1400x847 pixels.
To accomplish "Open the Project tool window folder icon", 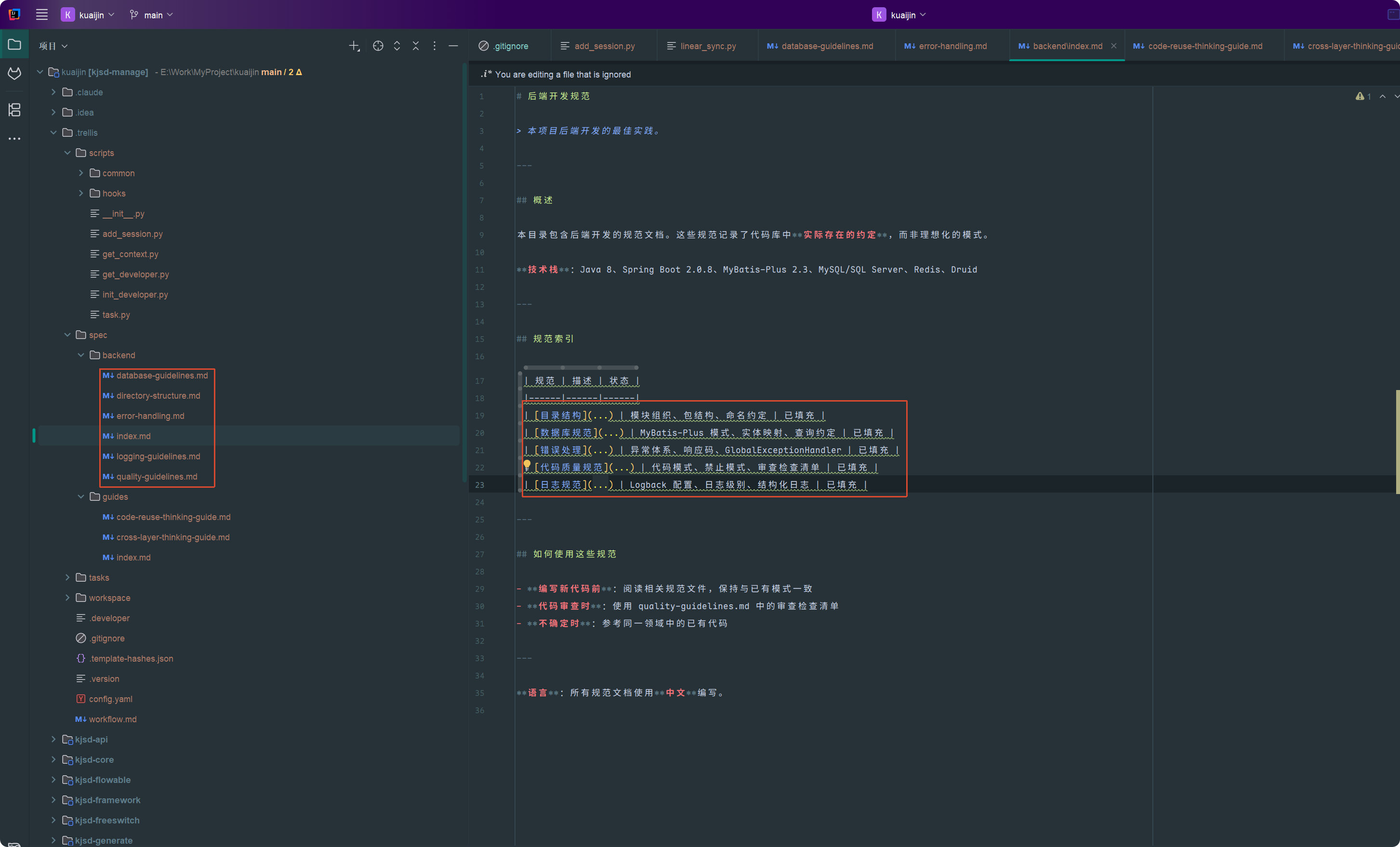I will click(15, 44).
